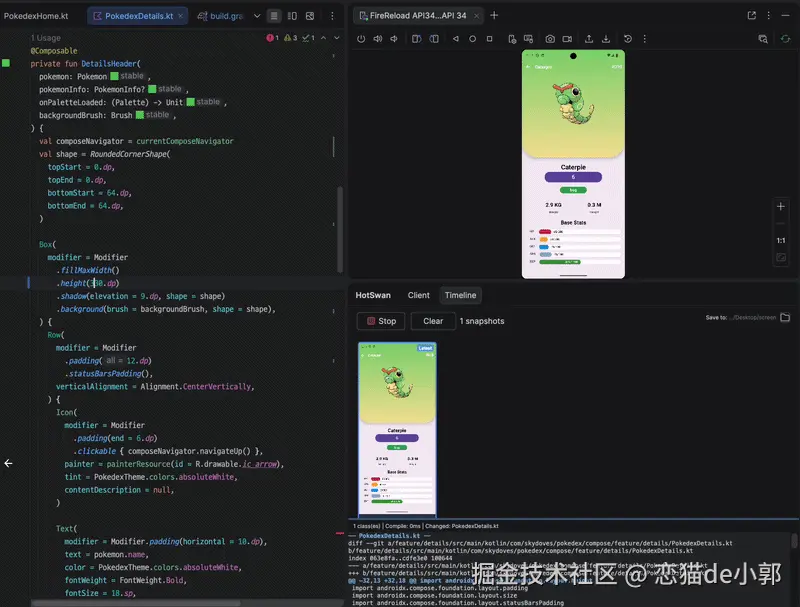This screenshot has height=607, width=800.
Task: Close the PokedexDetails.kt tab
Action: pos(180,16)
